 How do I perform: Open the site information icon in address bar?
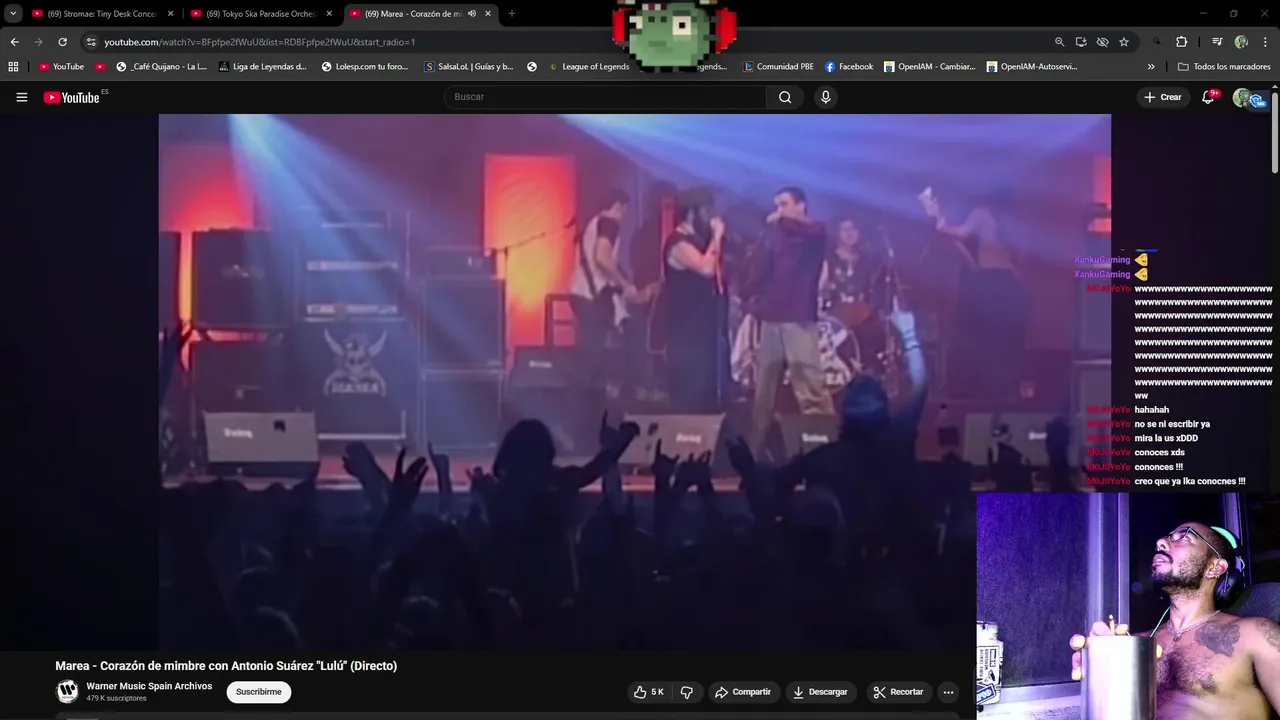pyautogui.click(x=90, y=42)
